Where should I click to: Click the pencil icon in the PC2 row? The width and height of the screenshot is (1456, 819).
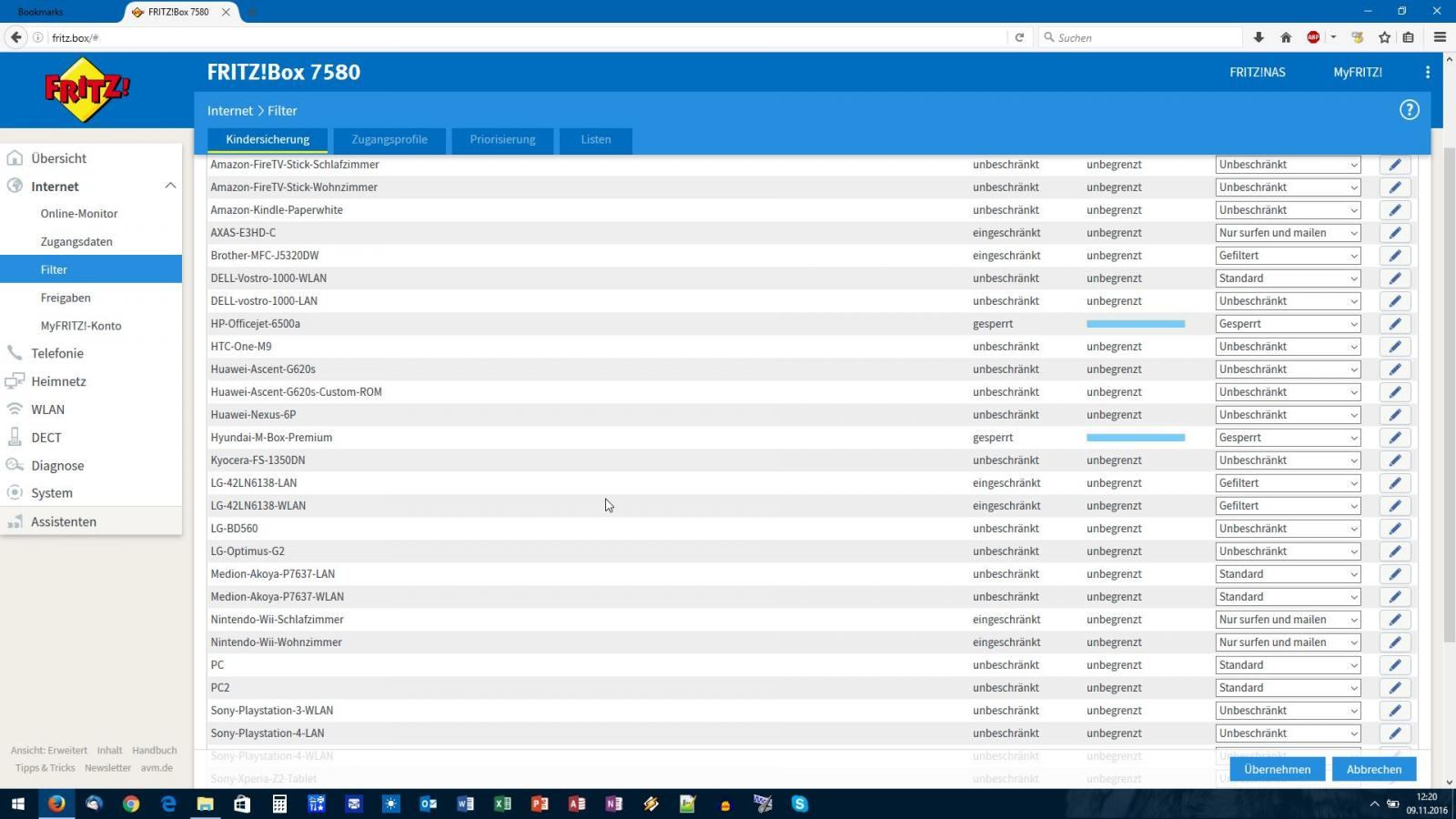[1394, 688]
